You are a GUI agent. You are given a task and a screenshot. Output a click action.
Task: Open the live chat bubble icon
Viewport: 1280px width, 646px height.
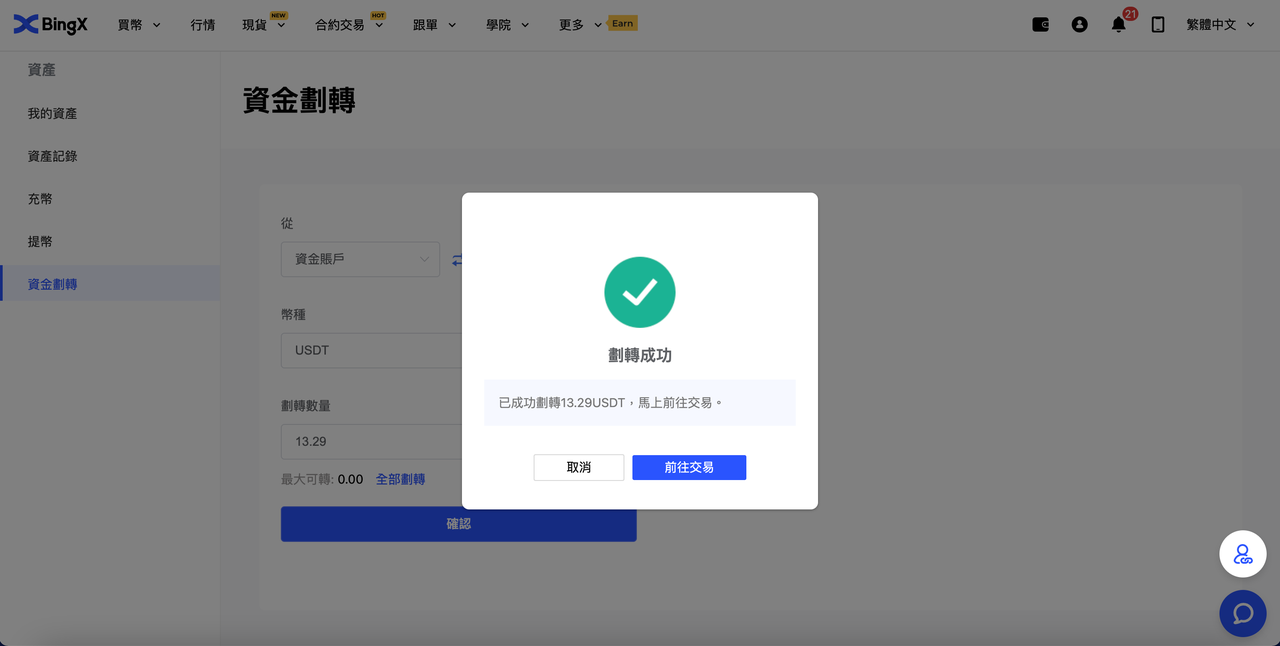tap(1242, 613)
